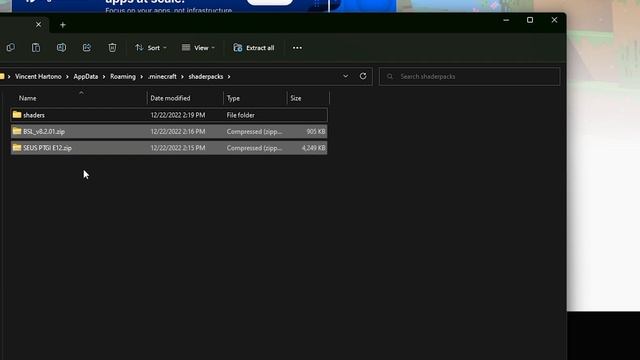This screenshot has width=640, height=360.
Task: Click the 12/22/2022 2:19 PM date
Action: [x=178, y=115]
